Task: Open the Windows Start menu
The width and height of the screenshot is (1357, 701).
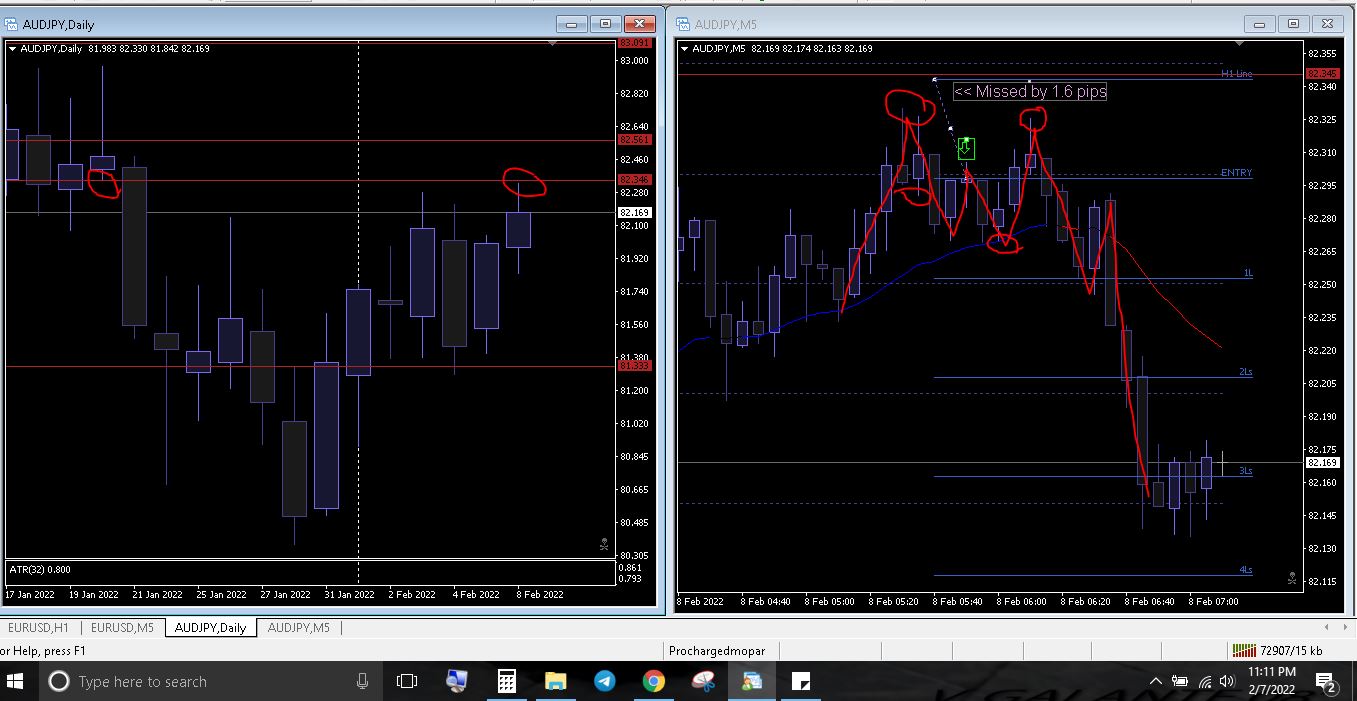Action: click(15, 682)
